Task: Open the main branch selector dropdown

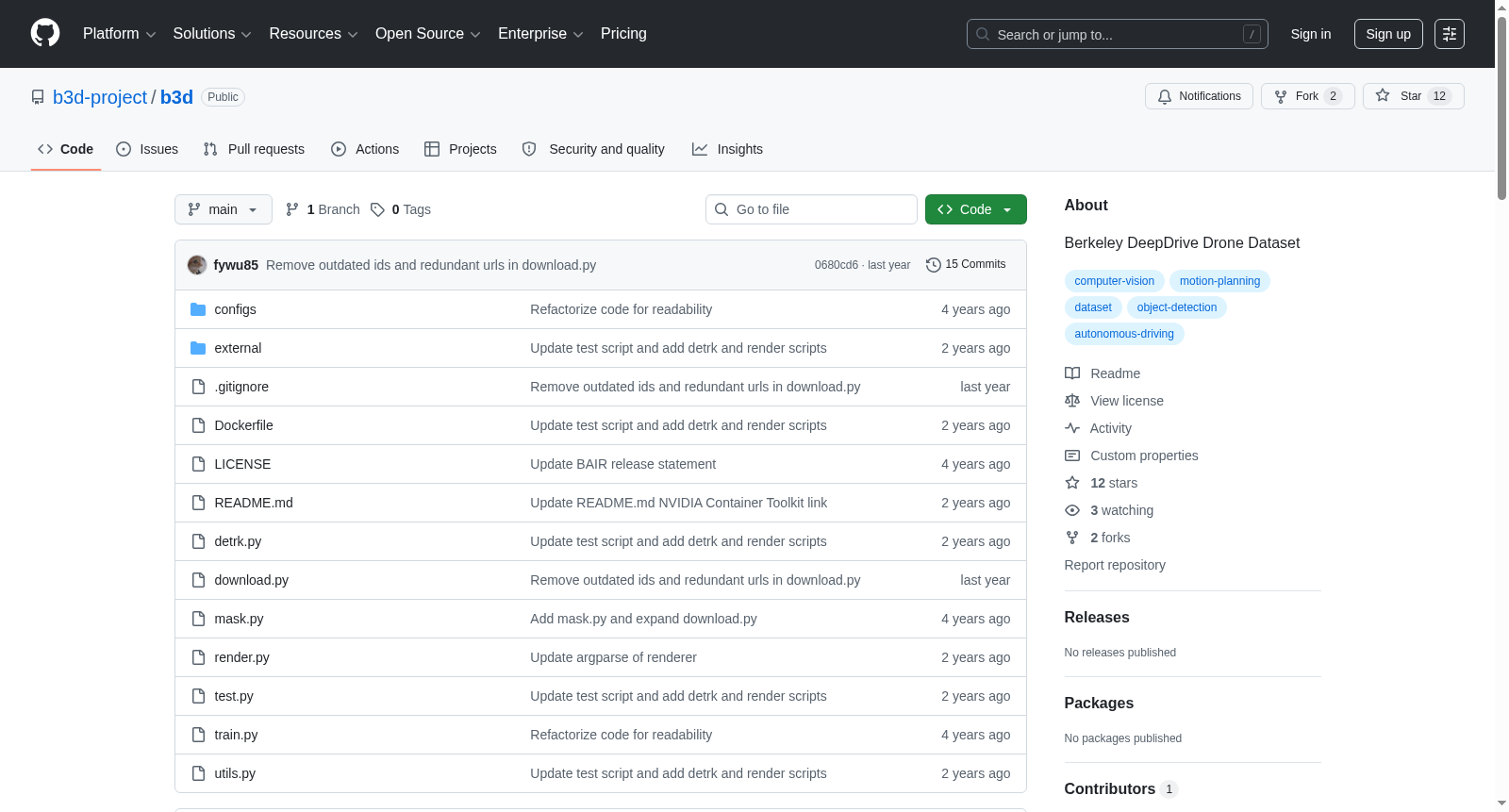Action: click(x=224, y=209)
